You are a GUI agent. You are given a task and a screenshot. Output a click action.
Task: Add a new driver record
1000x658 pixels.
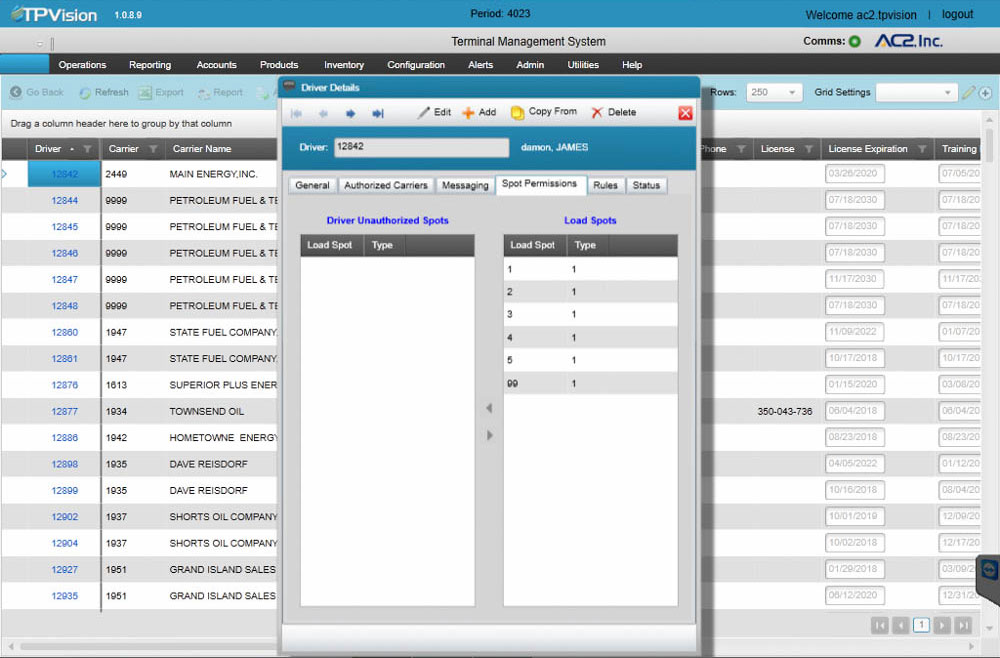pos(479,112)
